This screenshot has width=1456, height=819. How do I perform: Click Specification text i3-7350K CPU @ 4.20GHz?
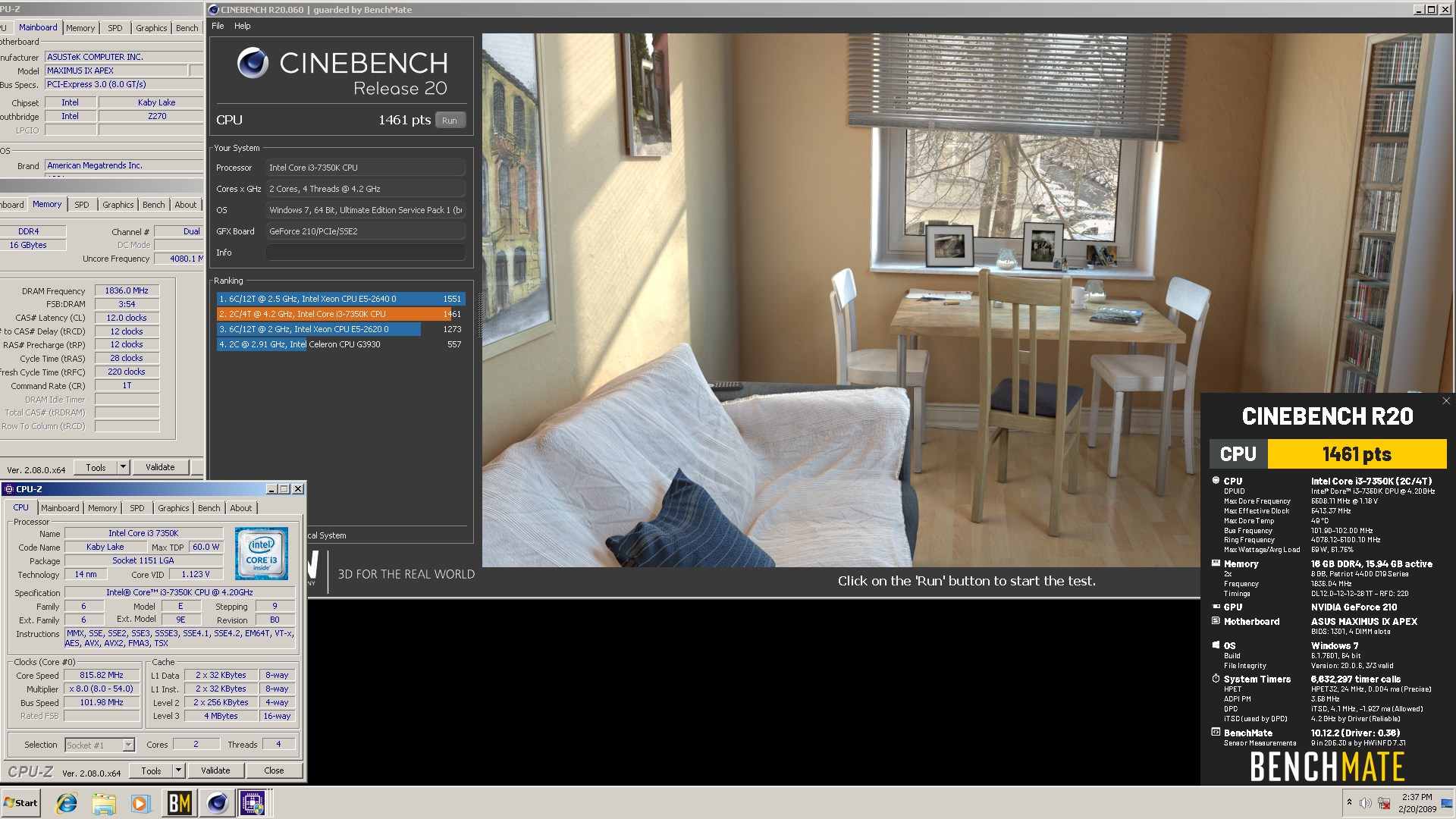pyautogui.click(x=180, y=592)
